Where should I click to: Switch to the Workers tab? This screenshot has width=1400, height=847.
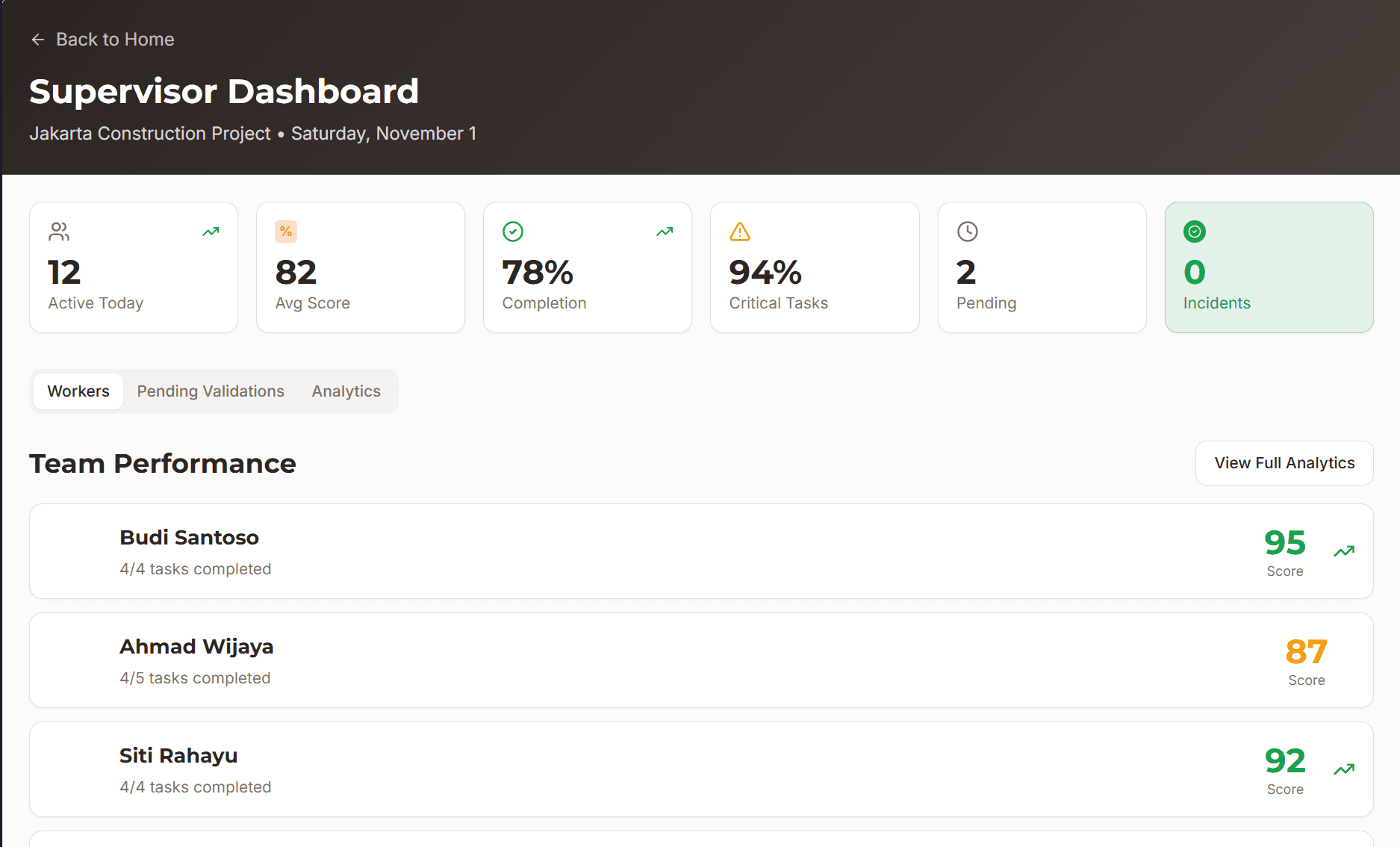point(78,391)
